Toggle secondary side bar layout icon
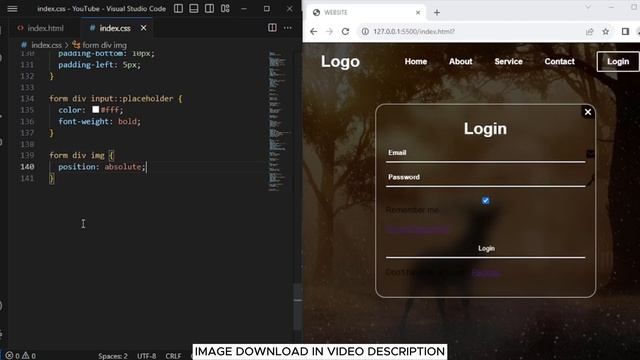 [x=209, y=9]
